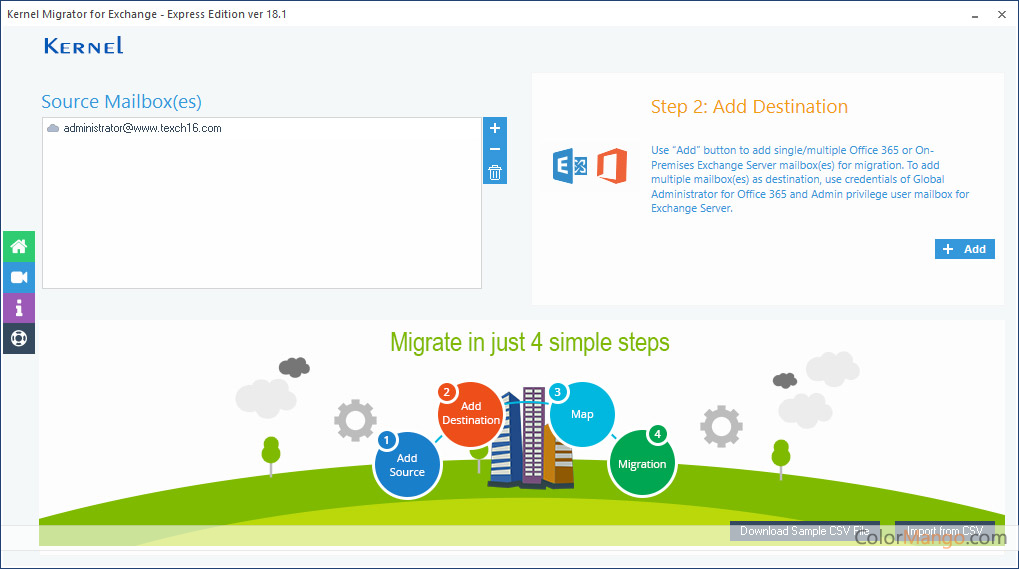Select the Add Source step circle
This screenshot has height=569, width=1019.
coord(407,465)
